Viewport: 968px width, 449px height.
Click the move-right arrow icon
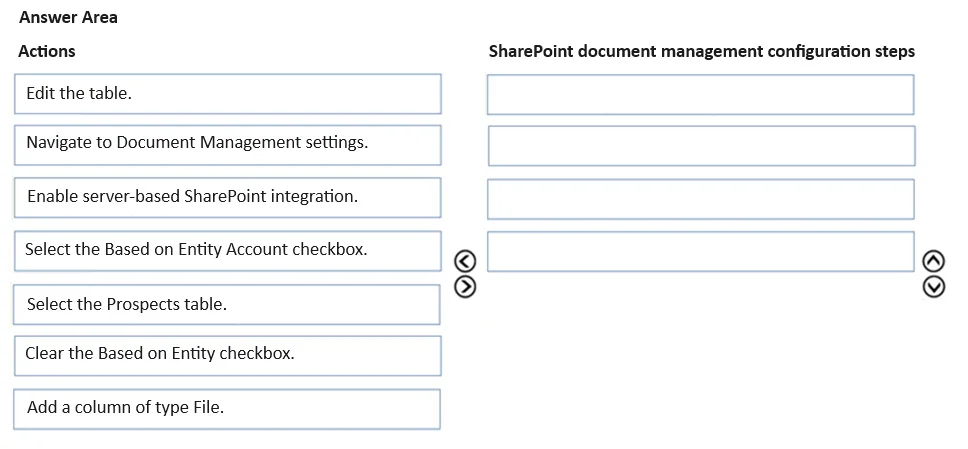(465, 286)
